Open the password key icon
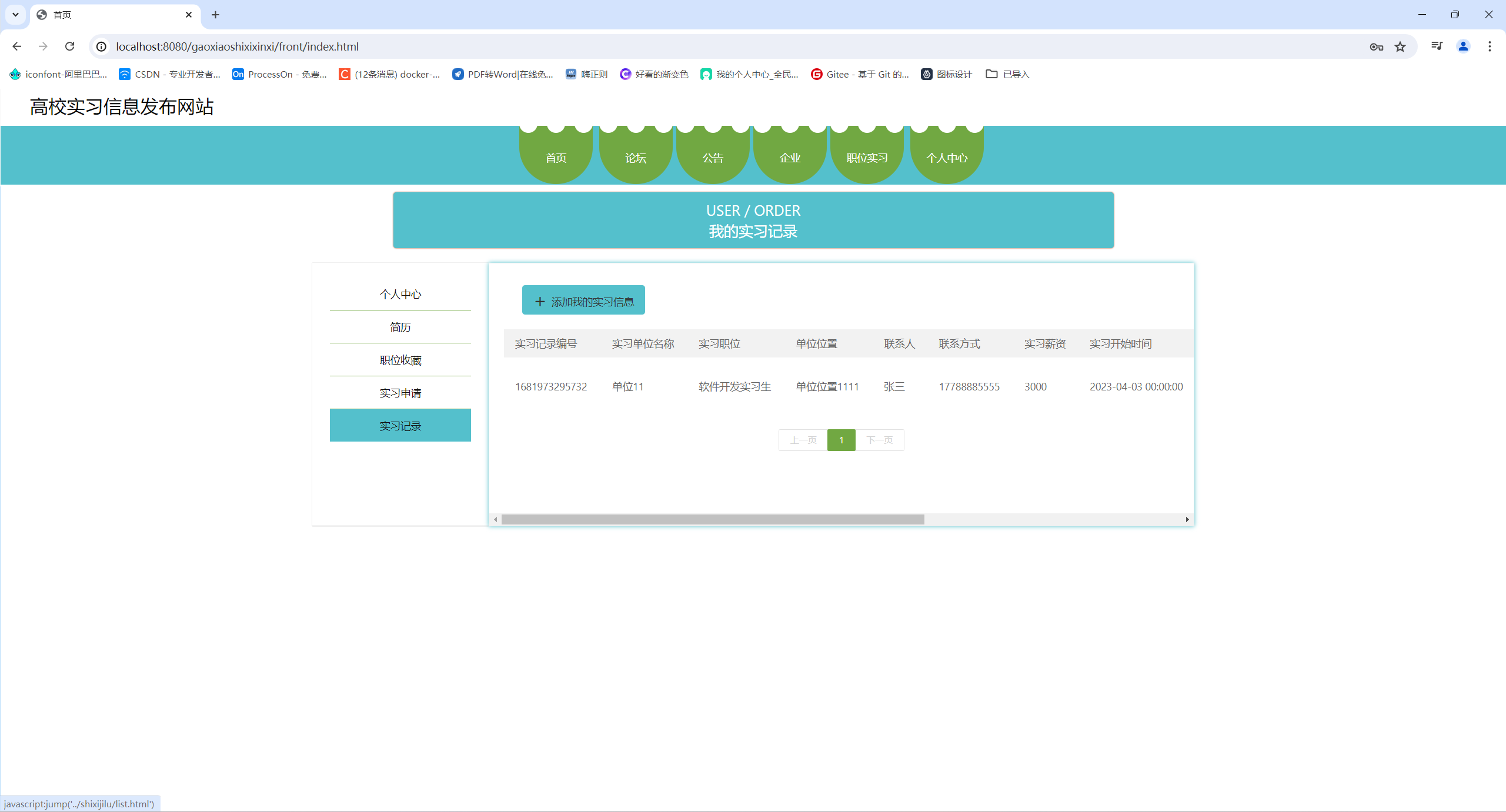This screenshot has width=1506, height=812. click(x=1376, y=46)
